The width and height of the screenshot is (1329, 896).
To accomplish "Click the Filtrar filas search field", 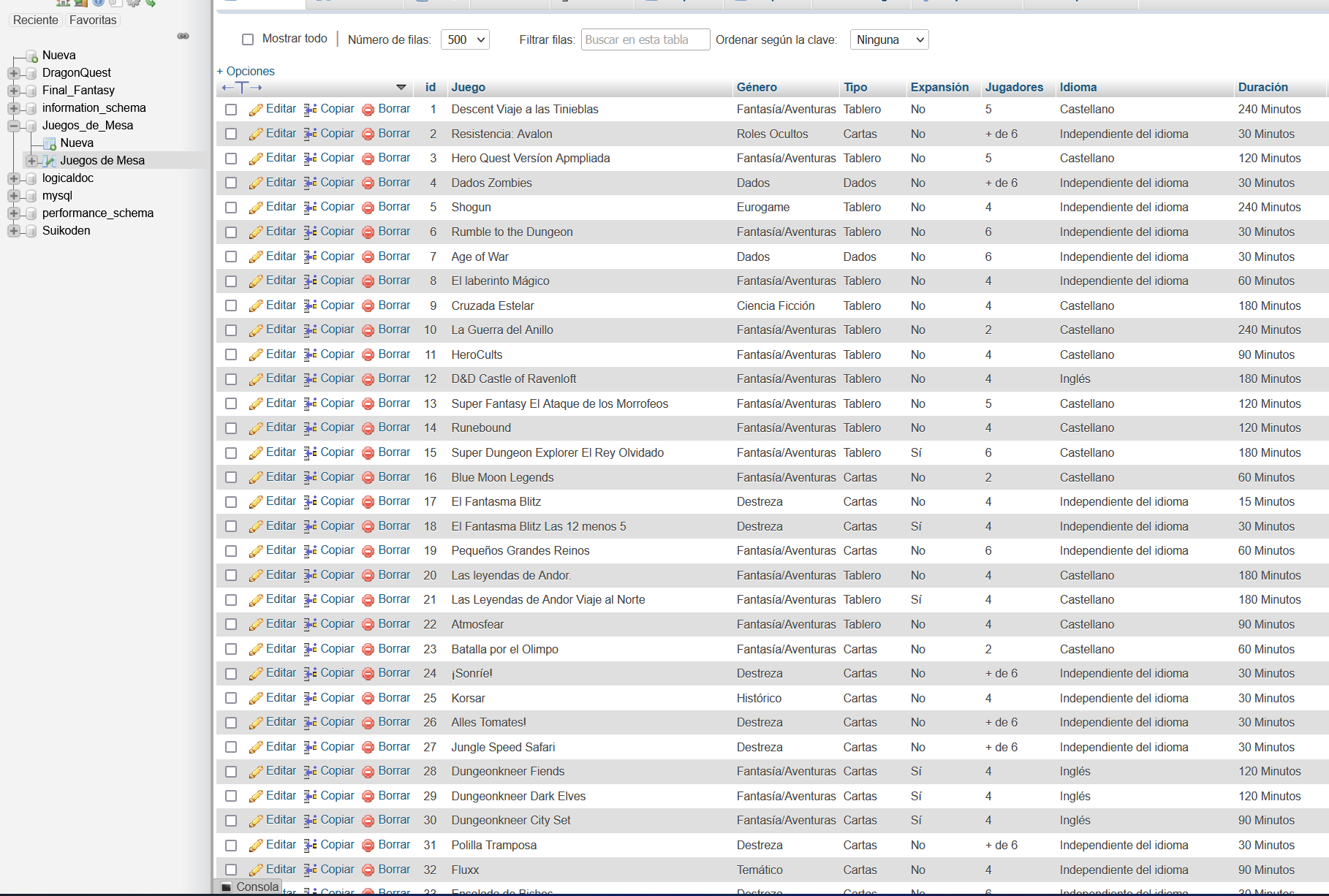I will pos(645,39).
